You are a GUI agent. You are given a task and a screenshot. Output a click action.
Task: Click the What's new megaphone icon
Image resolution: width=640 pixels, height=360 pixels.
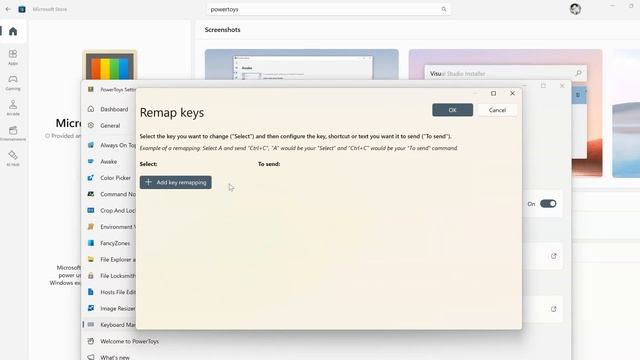[91, 357]
